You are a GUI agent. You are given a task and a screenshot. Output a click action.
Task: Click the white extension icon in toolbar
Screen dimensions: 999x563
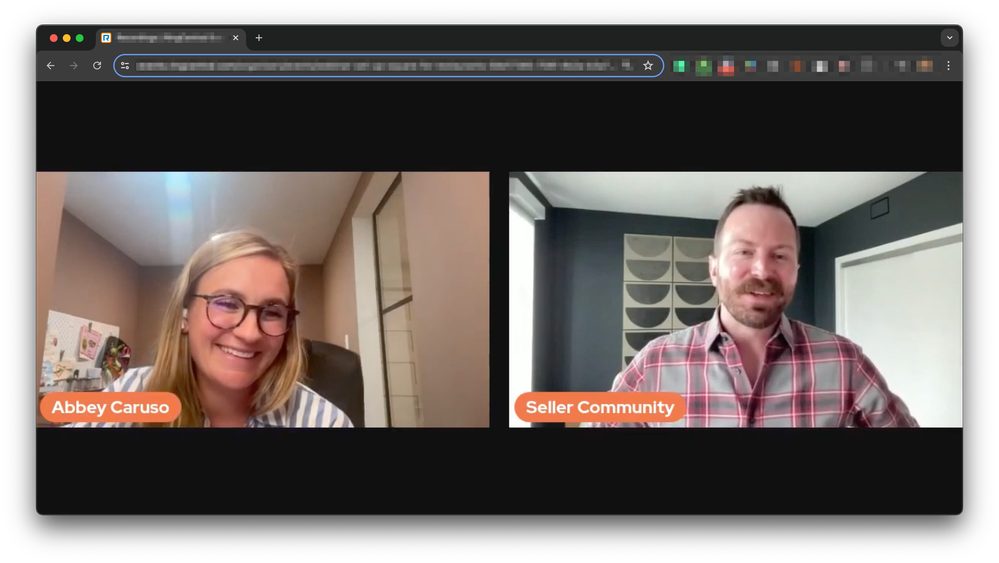click(x=820, y=66)
